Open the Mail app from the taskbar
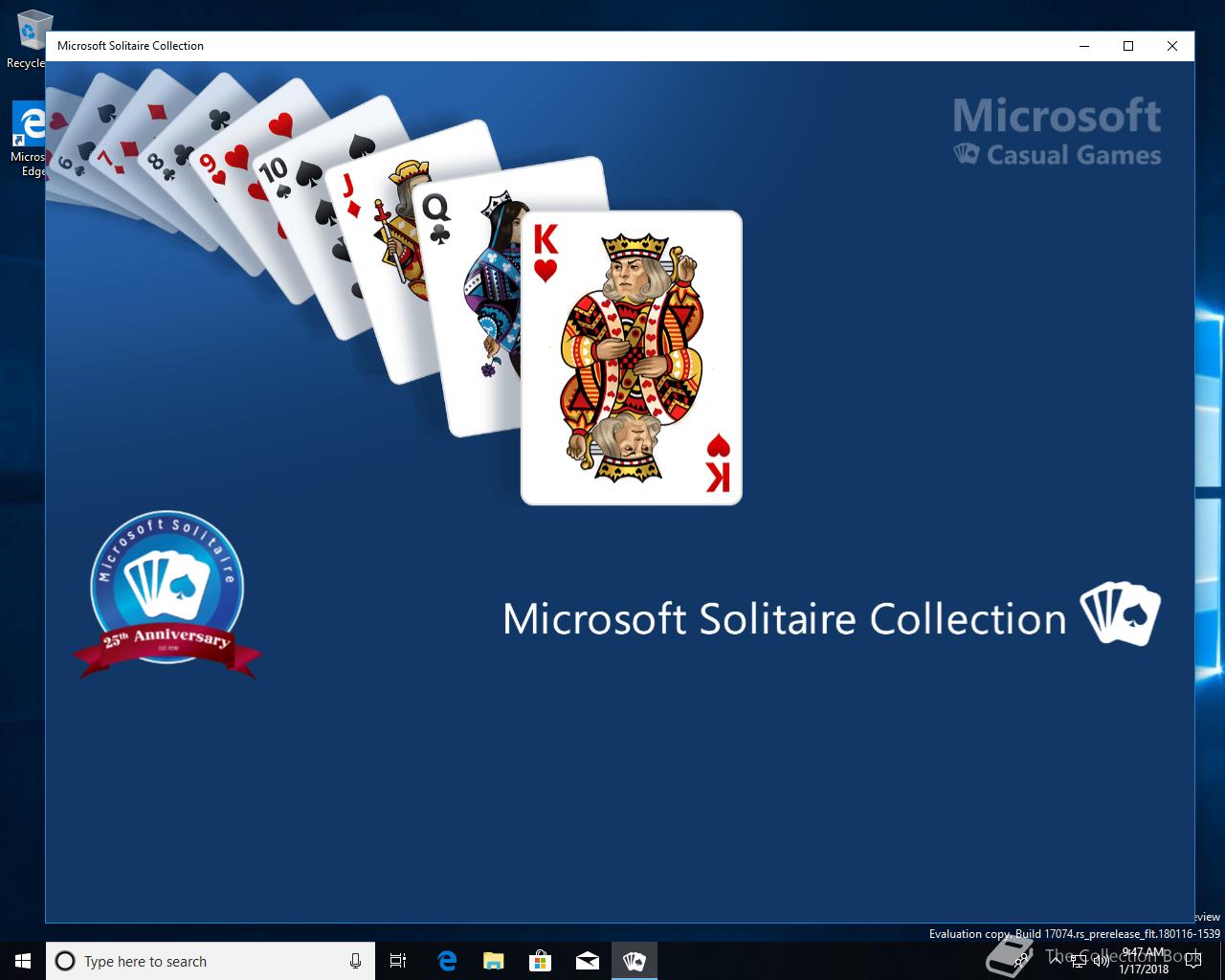 (x=587, y=961)
